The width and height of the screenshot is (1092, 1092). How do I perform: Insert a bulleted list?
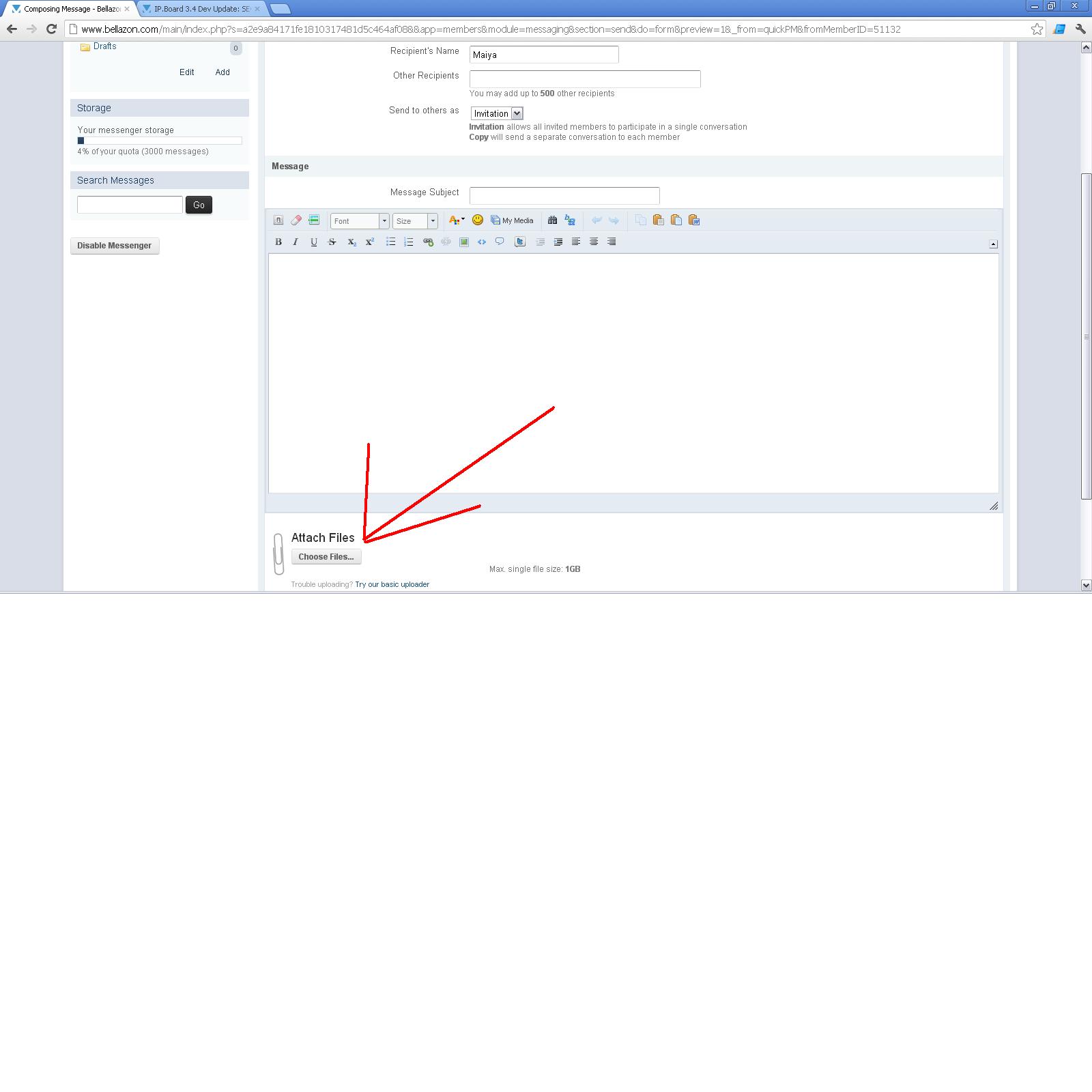click(390, 242)
